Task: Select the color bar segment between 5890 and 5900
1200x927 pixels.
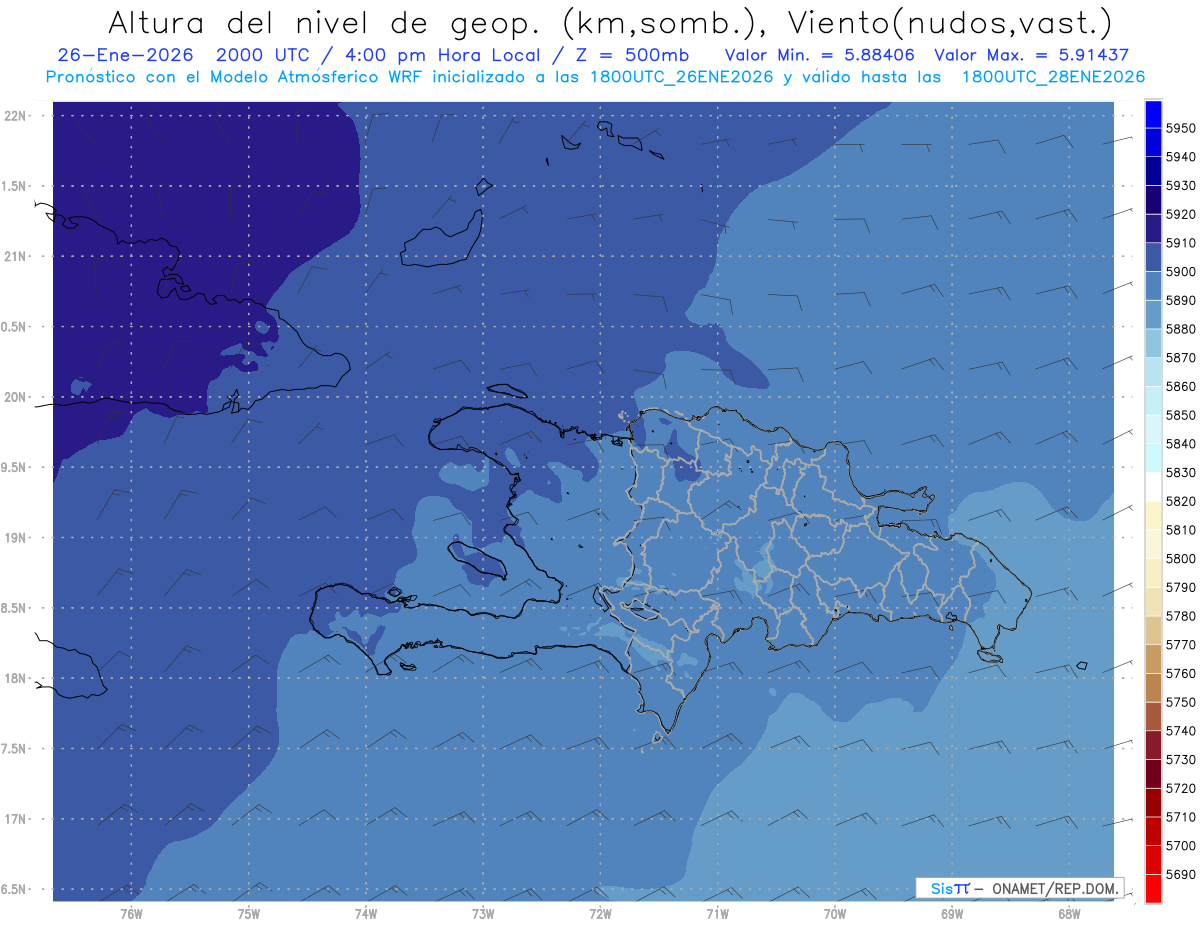Action: click(1153, 286)
